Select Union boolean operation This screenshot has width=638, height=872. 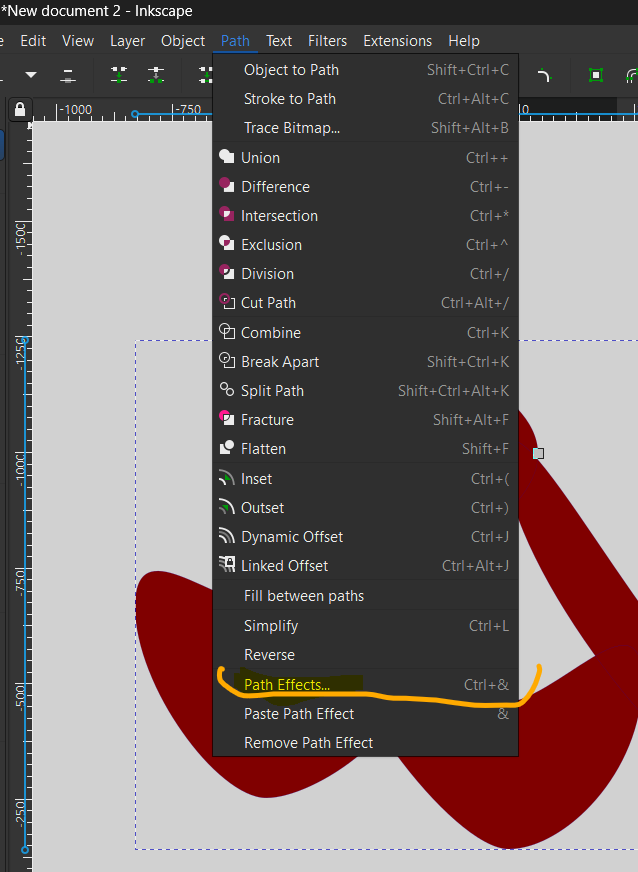tap(365, 158)
